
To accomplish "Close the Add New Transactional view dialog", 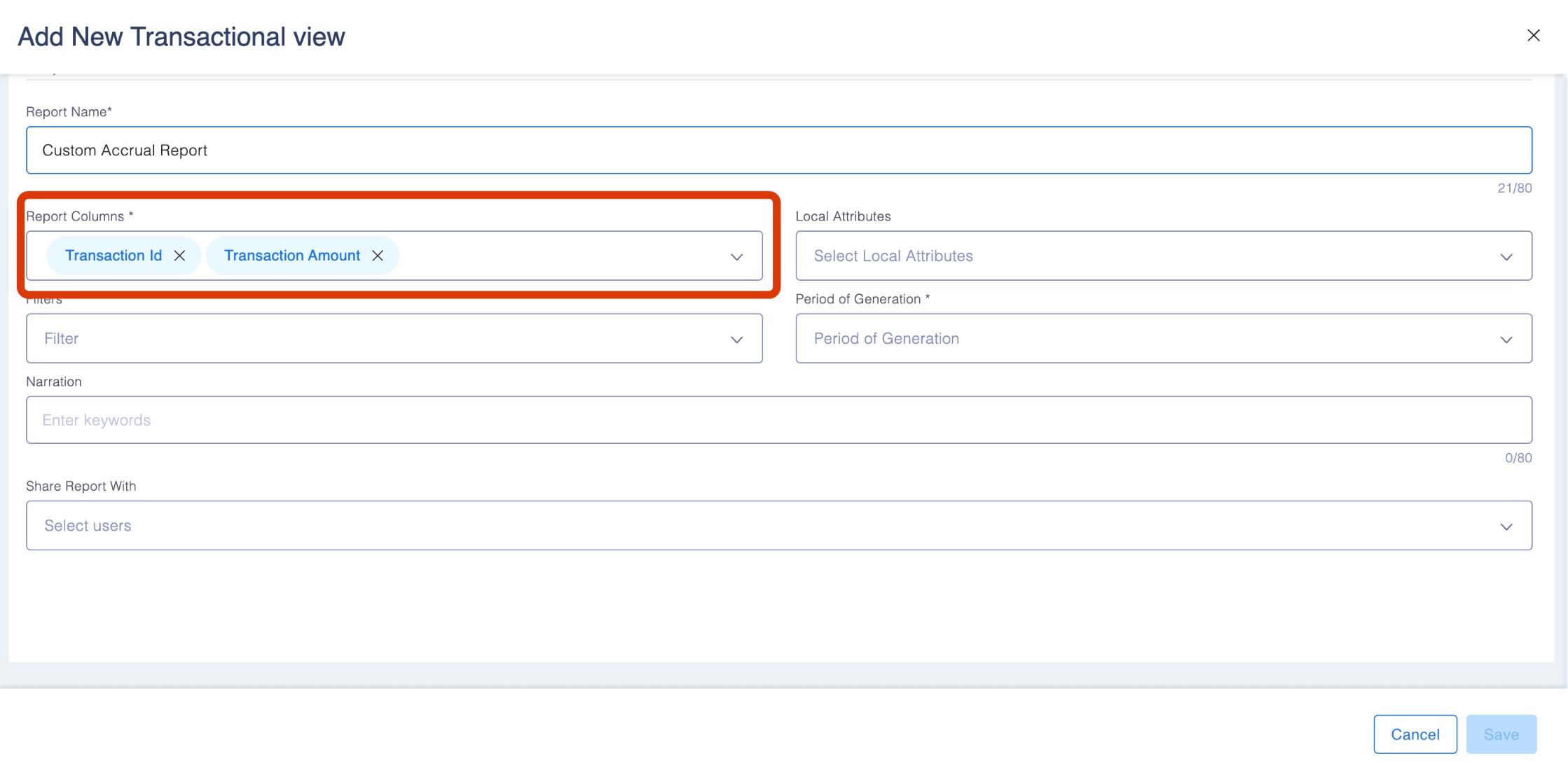I will 1533,36.
